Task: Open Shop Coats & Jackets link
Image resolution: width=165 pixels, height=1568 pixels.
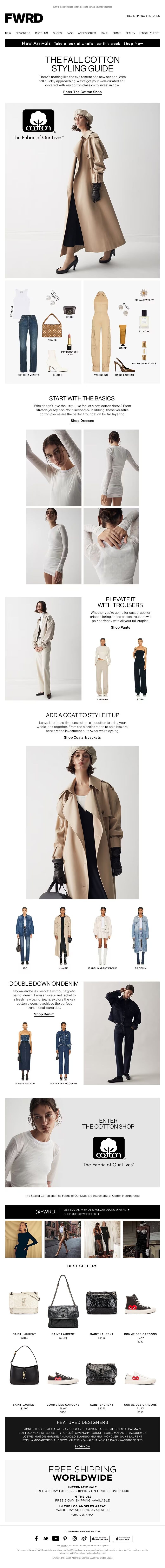Action: [x=82, y=737]
